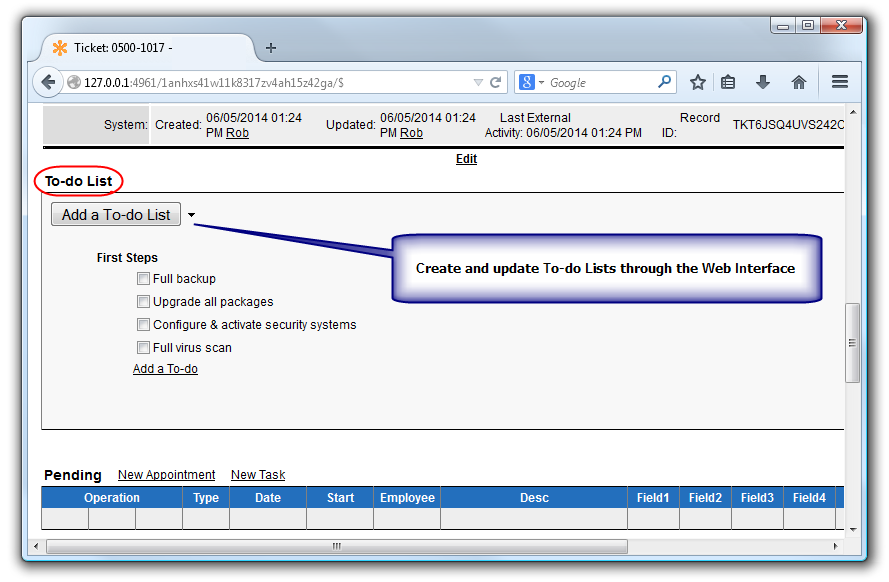Open the address bar history dropdown
Screen dimensions: 889x582
(x=478, y=82)
